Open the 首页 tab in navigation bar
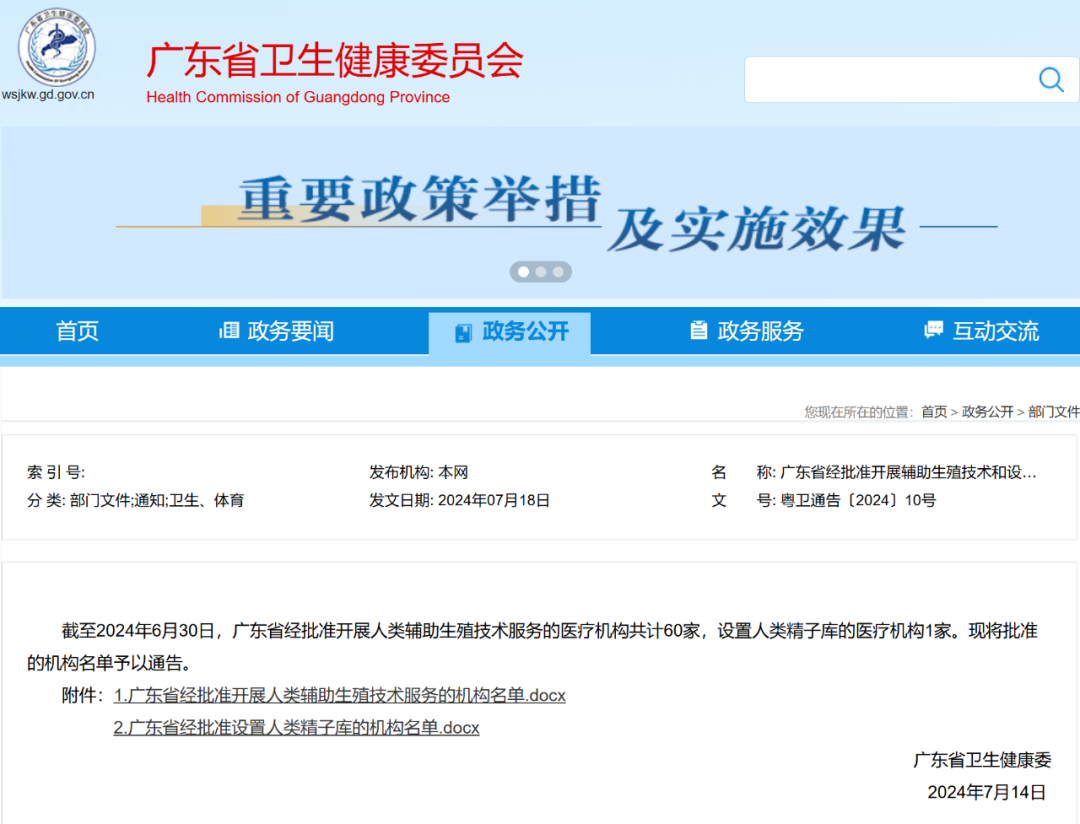The height and width of the screenshot is (824, 1080). pyautogui.click(x=77, y=331)
